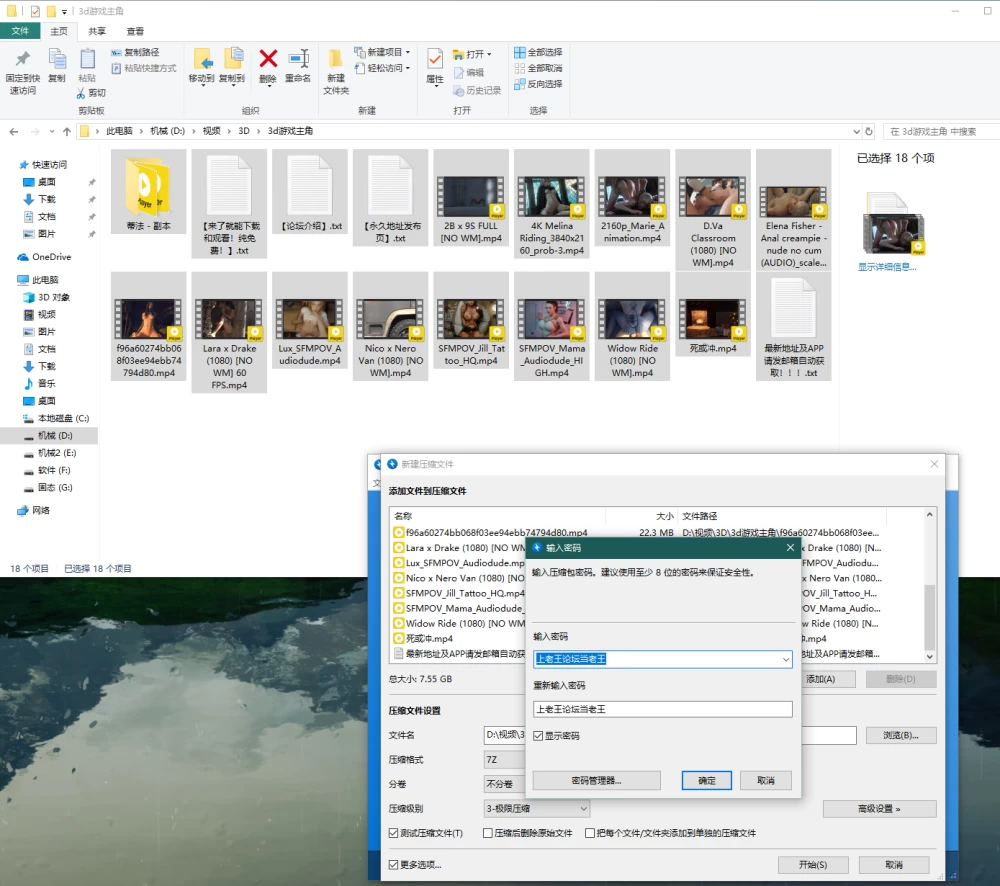Open the Properties icon in ribbon
The image size is (1000, 886).
click(435, 60)
